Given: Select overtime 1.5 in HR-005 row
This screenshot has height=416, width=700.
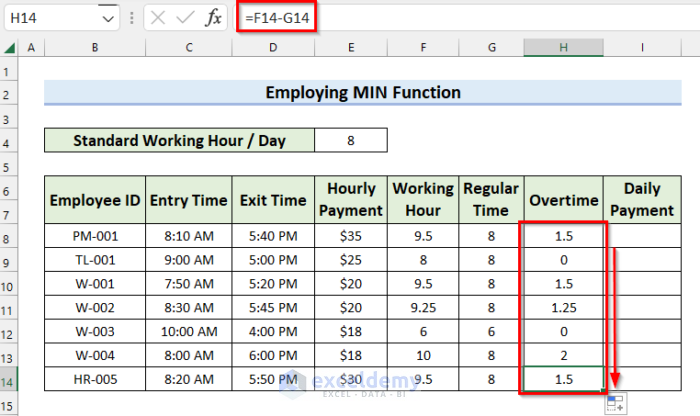Looking at the screenshot, I should 564,379.
